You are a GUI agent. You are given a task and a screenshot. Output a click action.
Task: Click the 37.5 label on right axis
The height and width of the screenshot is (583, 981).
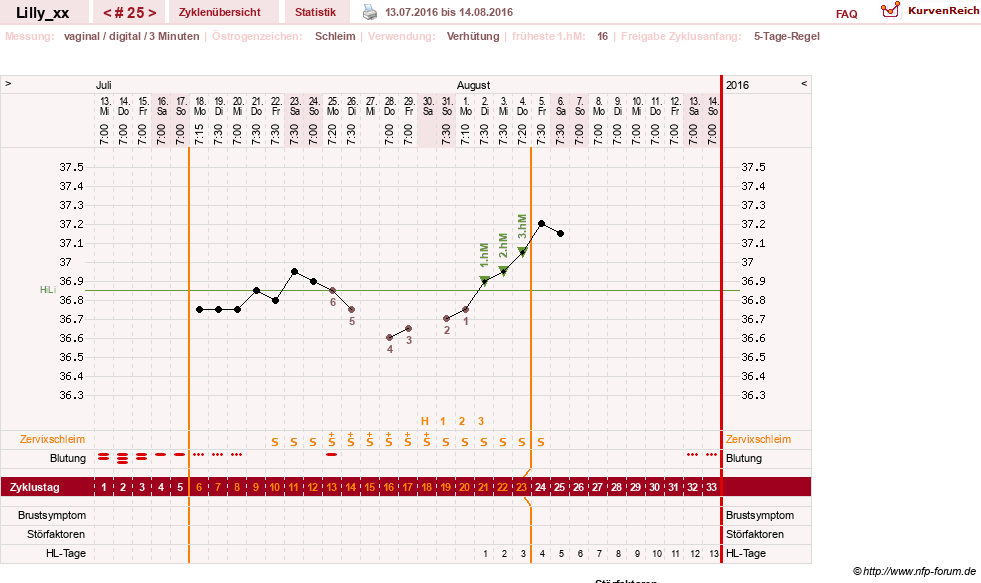[x=753, y=167]
